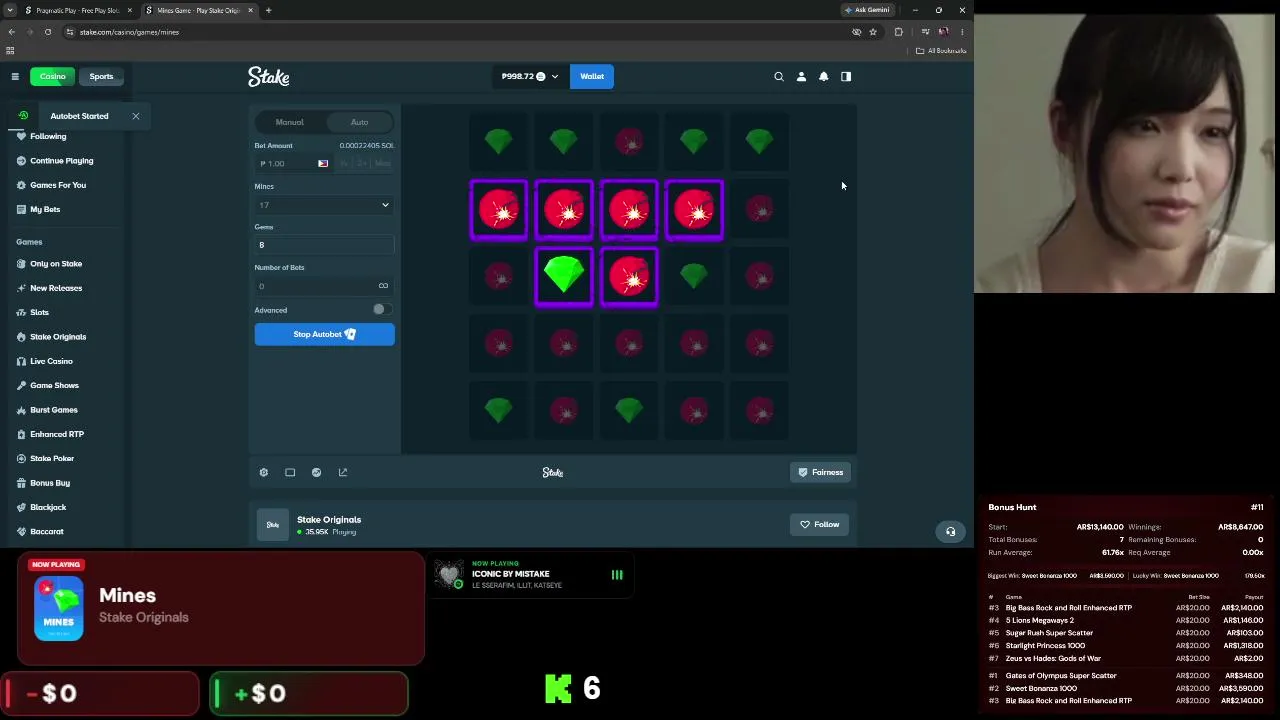Open live support headset button
The image size is (1280, 720).
click(x=951, y=531)
